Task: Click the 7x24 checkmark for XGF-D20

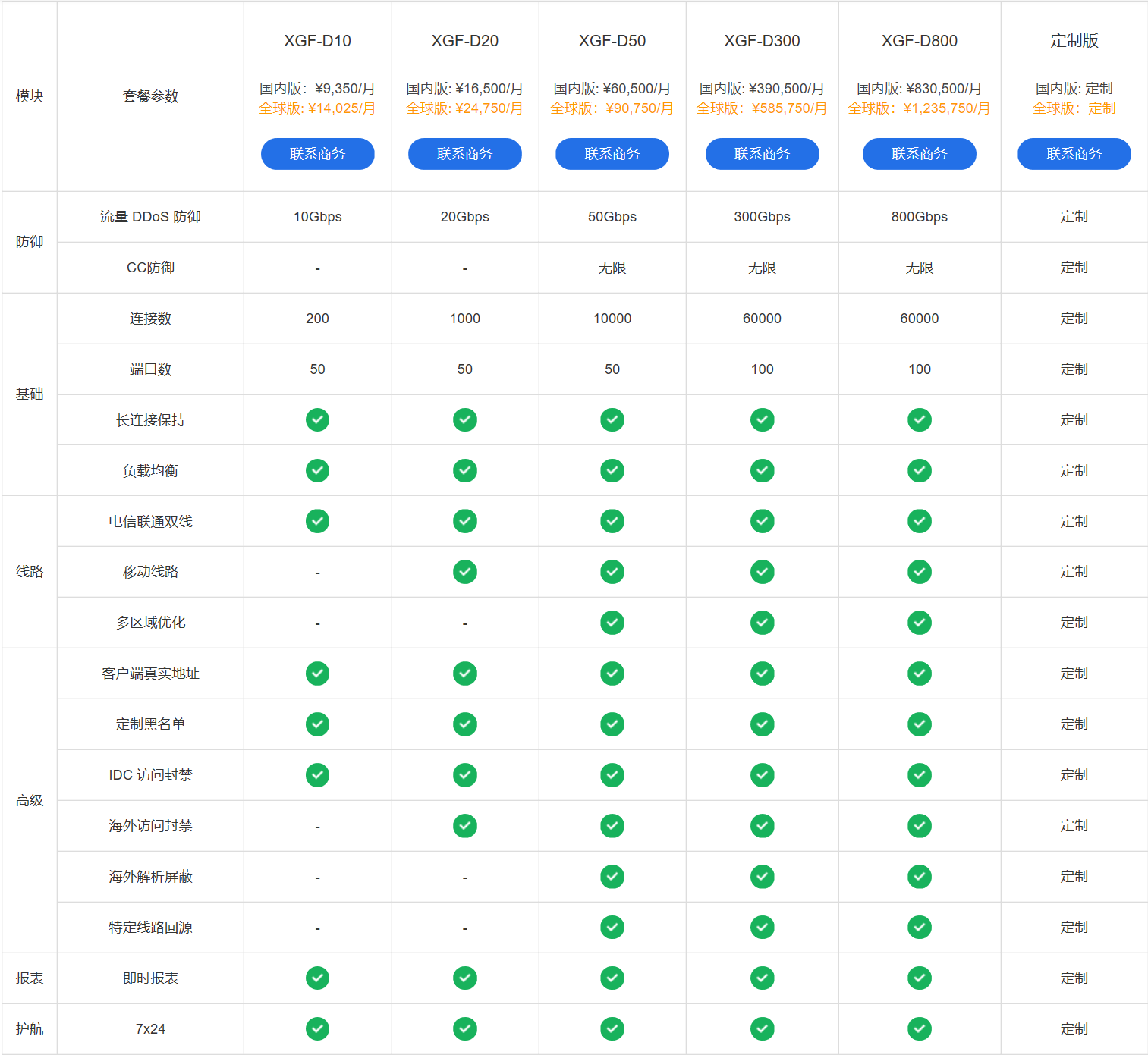Action: pyautogui.click(x=464, y=1028)
